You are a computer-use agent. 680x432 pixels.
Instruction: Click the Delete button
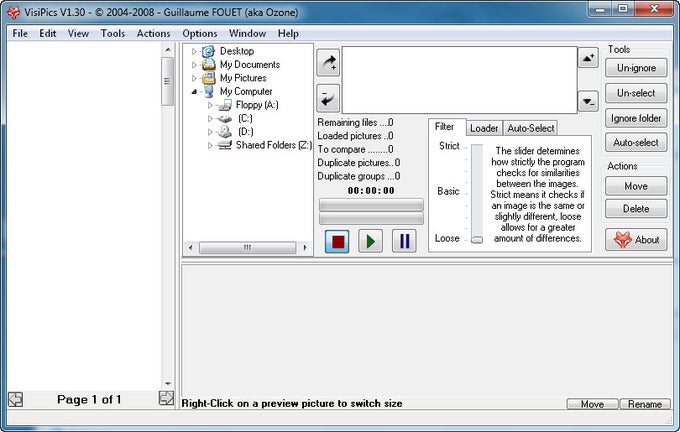636,209
